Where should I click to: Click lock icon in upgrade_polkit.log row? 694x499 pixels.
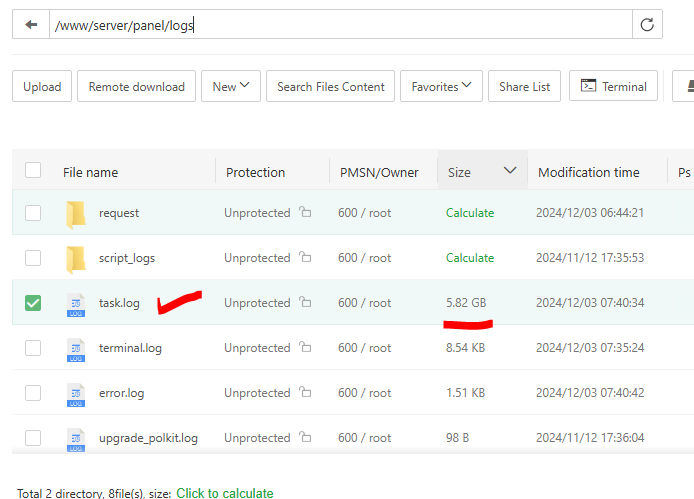(305, 437)
